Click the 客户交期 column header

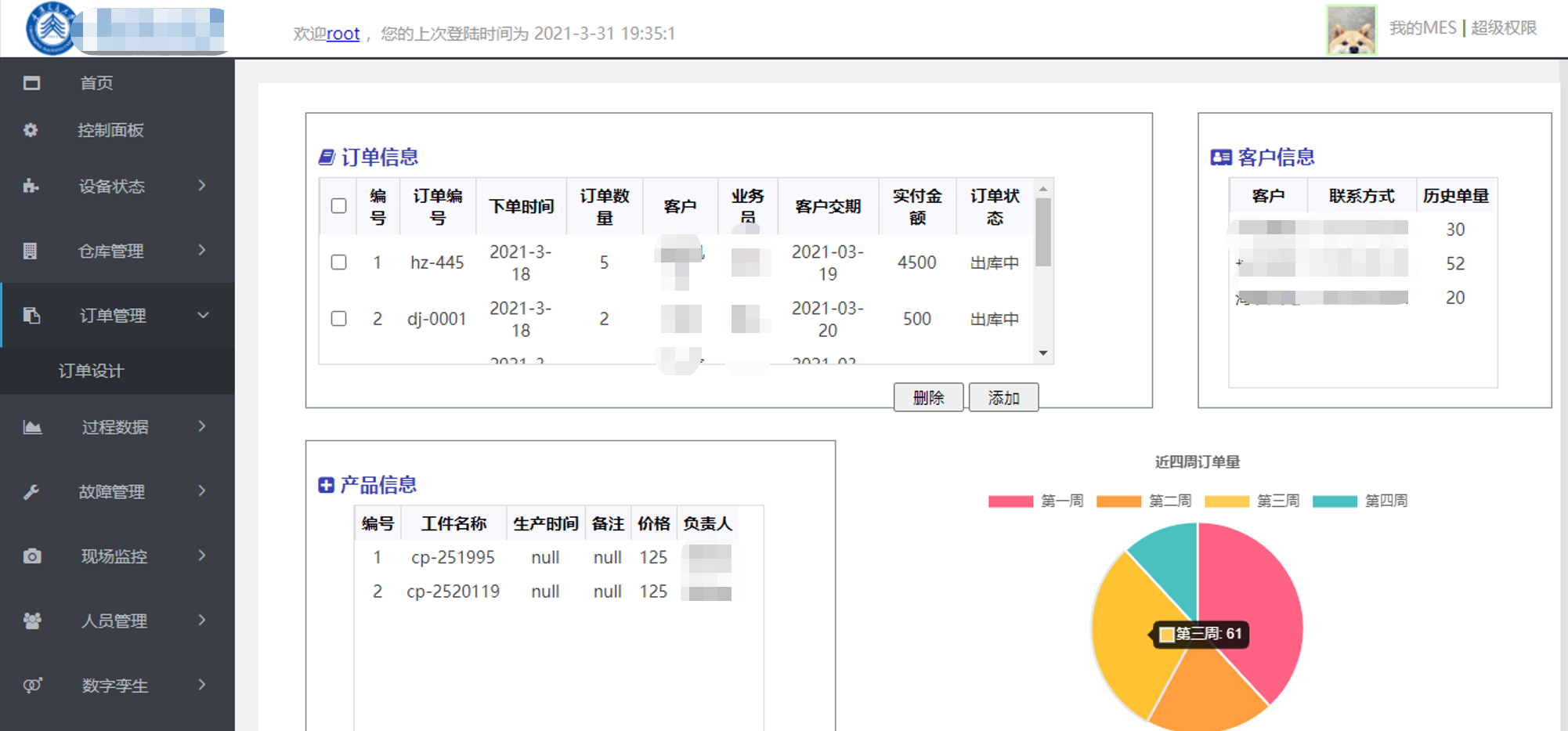pos(828,207)
